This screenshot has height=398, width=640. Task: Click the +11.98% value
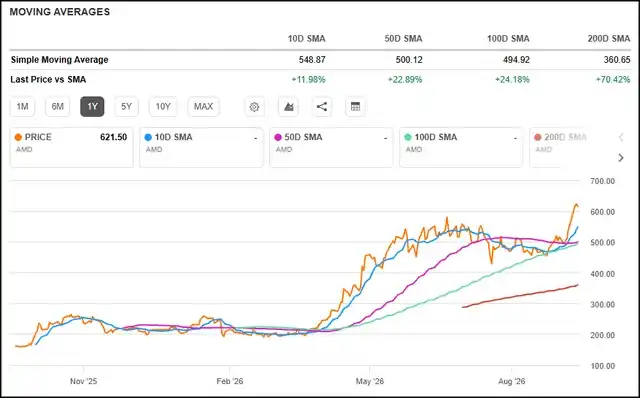point(309,80)
